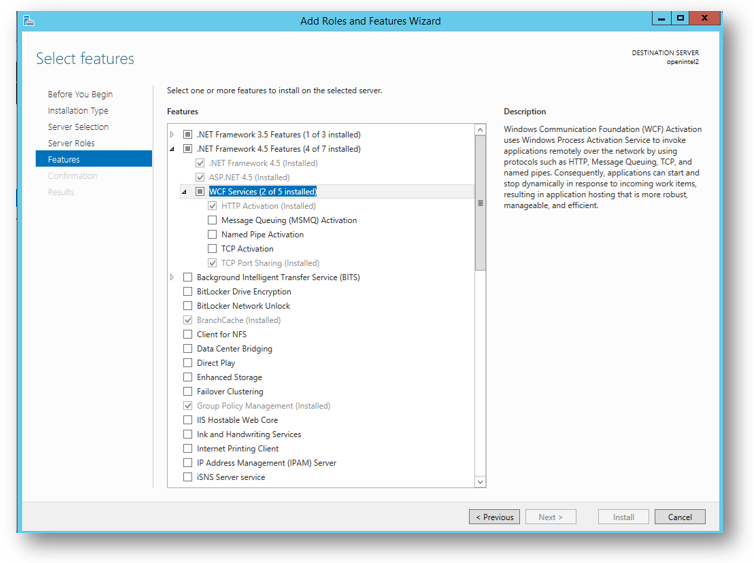Enable the Direct Play feature
The height and width of the screenshot is (563, 754).
click(x=188, y=363)
